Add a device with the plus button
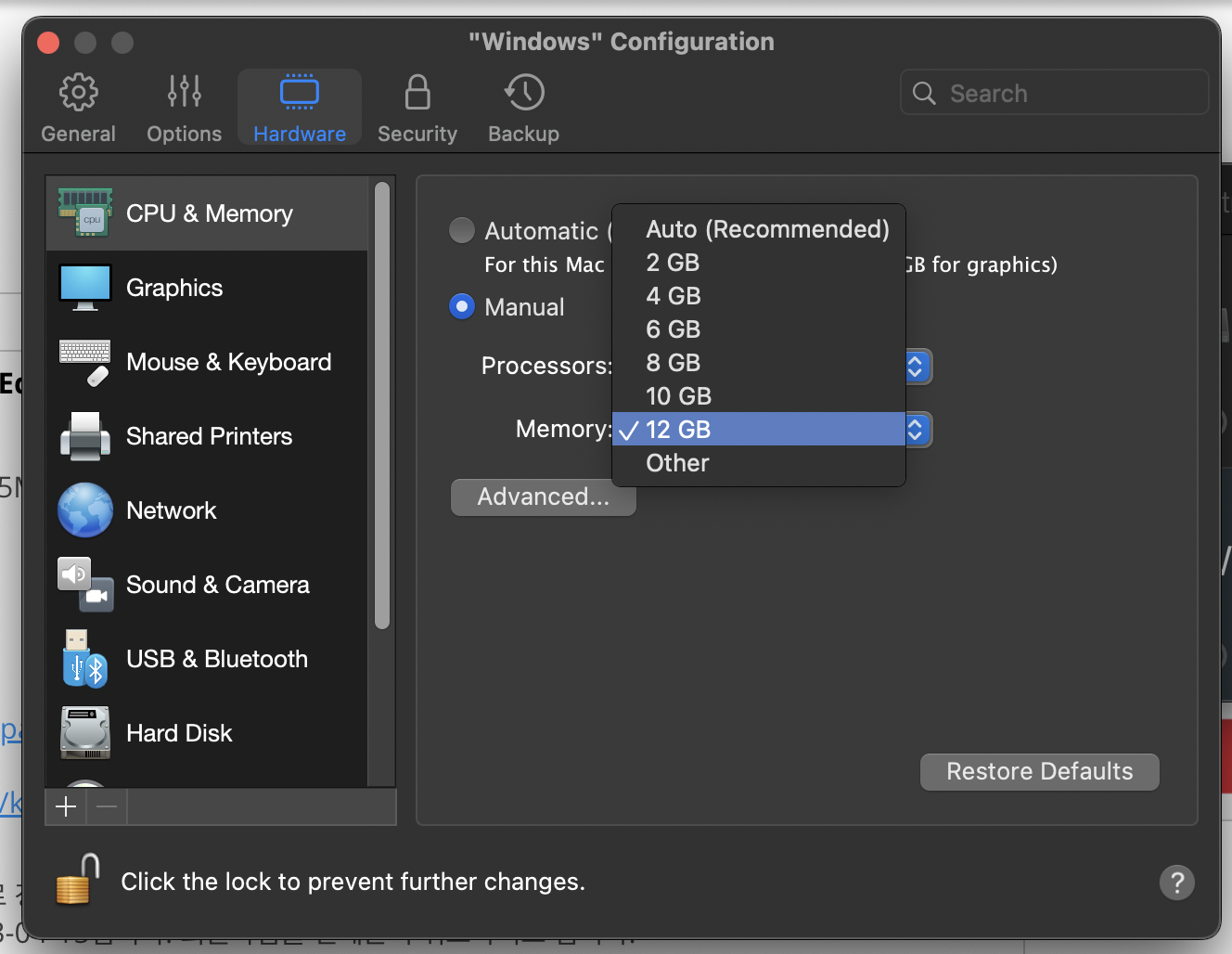The image size is (1232, 954). pos(66,807)
